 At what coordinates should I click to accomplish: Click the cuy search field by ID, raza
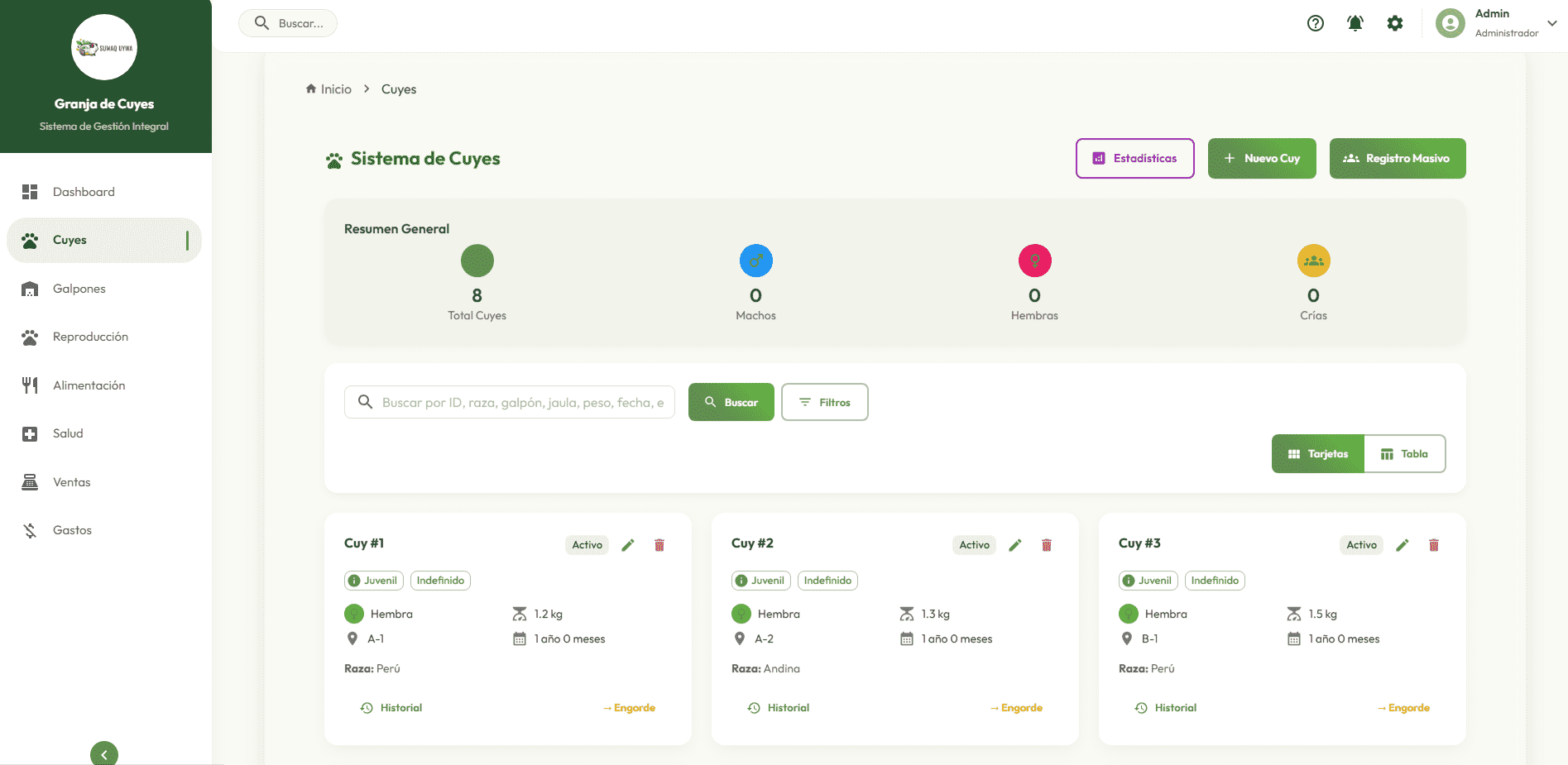click(x=521, y=403)
